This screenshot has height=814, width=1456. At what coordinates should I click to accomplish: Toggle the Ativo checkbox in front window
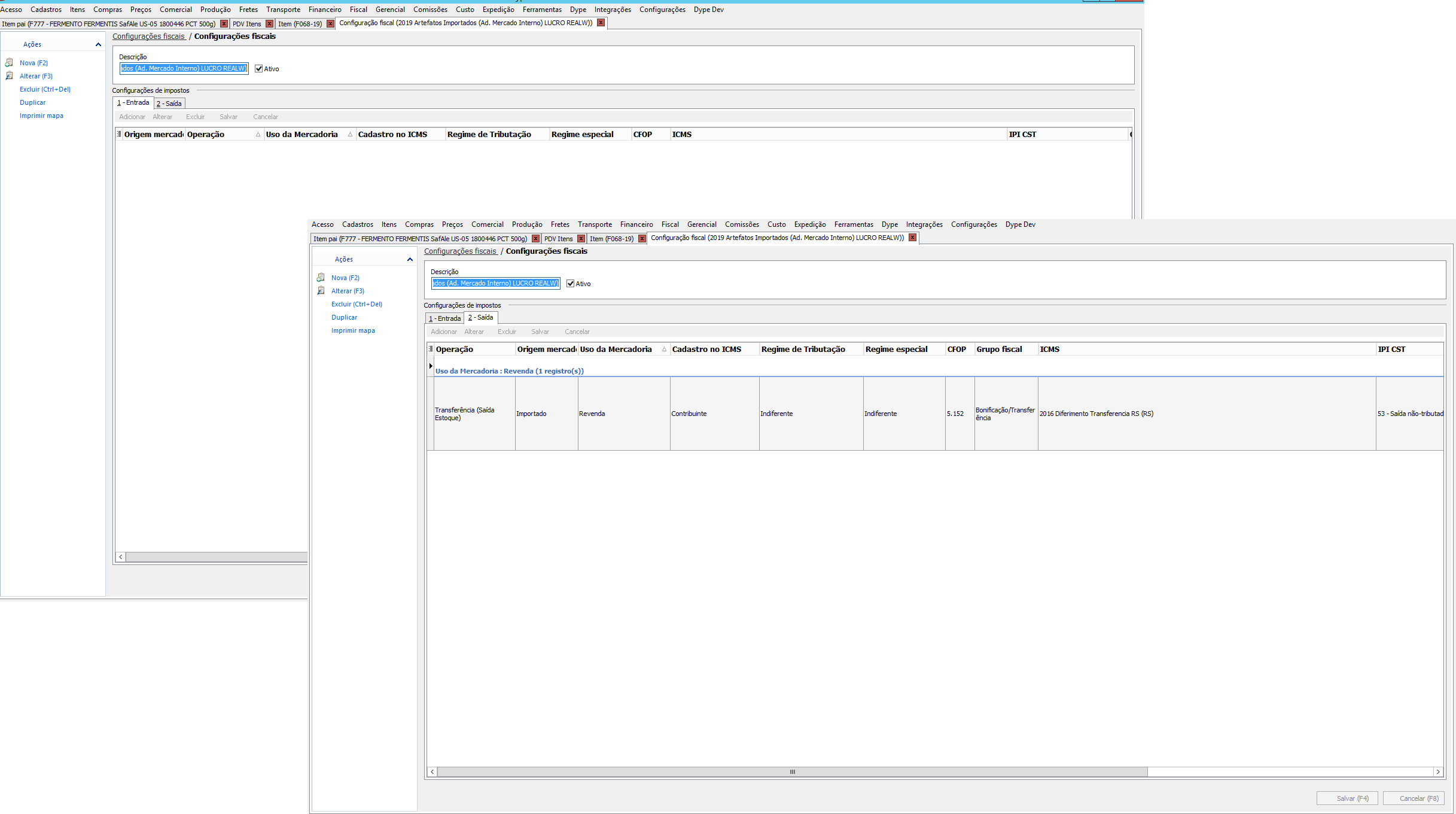(571, 284)
